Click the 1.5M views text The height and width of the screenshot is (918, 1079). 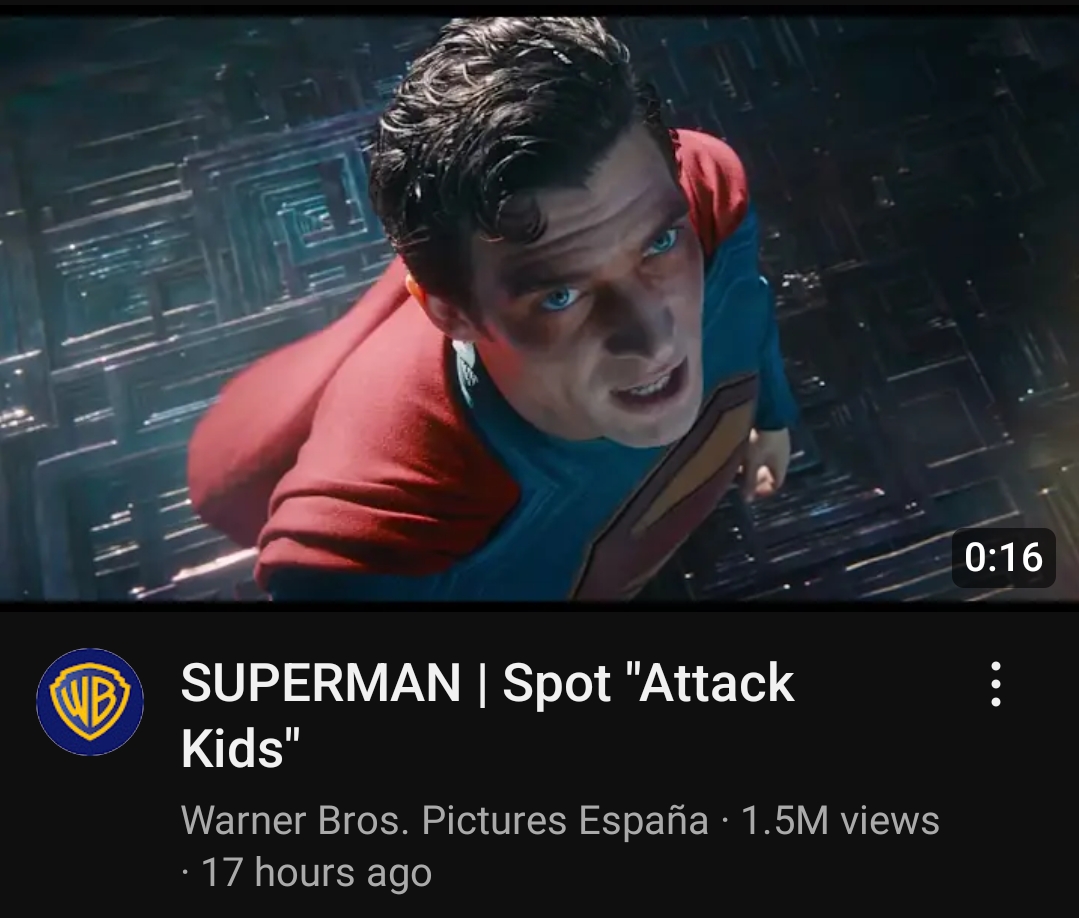coord(840,820)
